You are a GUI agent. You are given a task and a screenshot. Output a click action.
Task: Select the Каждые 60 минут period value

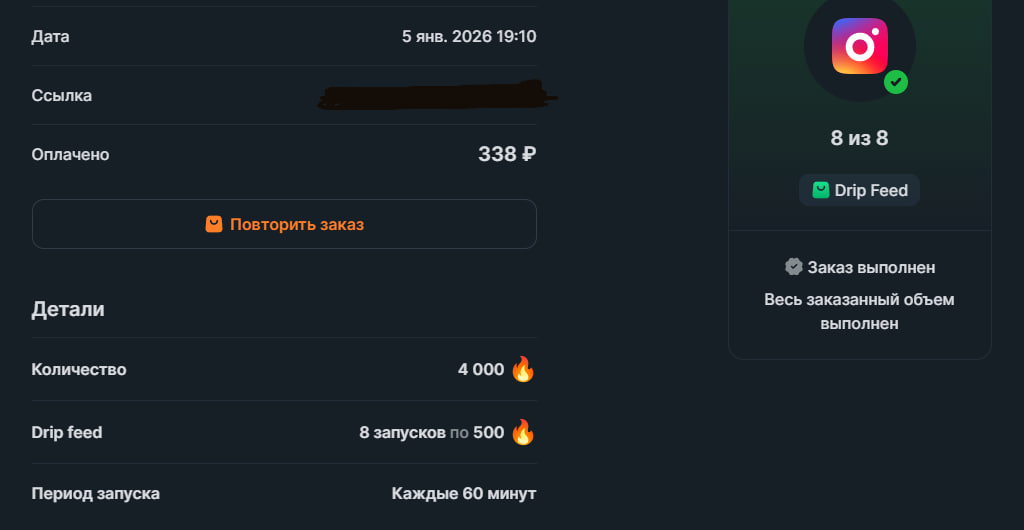coord(464,494)
